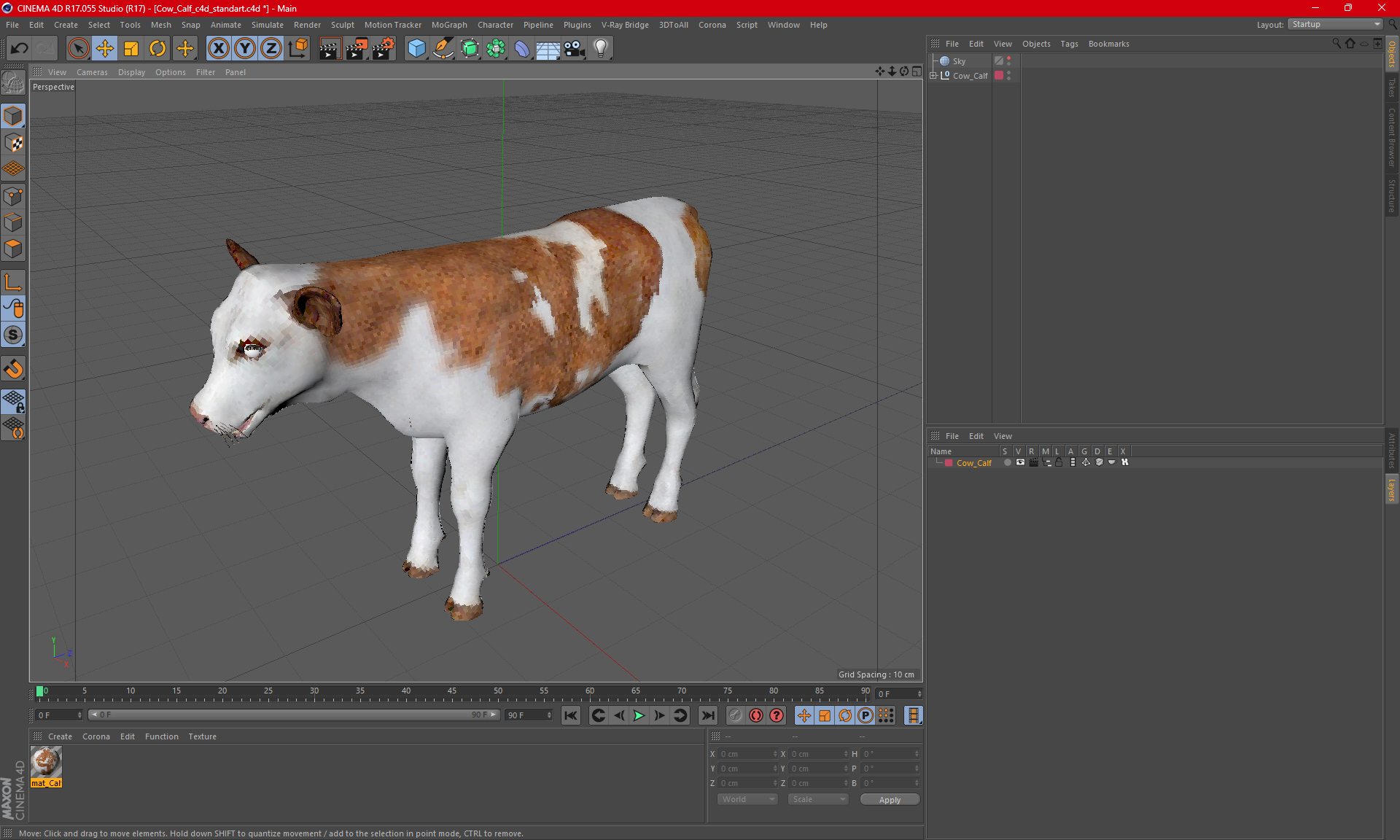Add a Camera object
This screenshot has width=1400, height=840.
click(x=575, y=49)
